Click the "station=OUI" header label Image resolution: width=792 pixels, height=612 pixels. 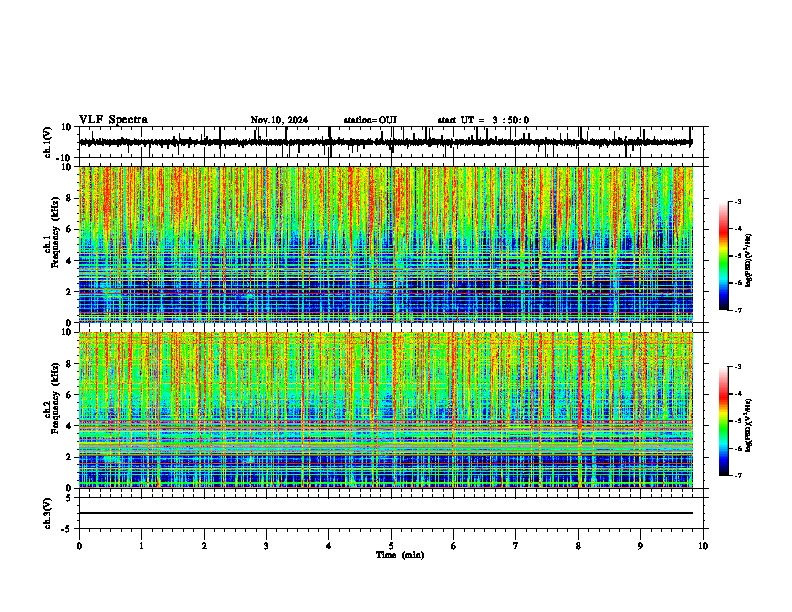pyautogui.click(x=370, y=120)
